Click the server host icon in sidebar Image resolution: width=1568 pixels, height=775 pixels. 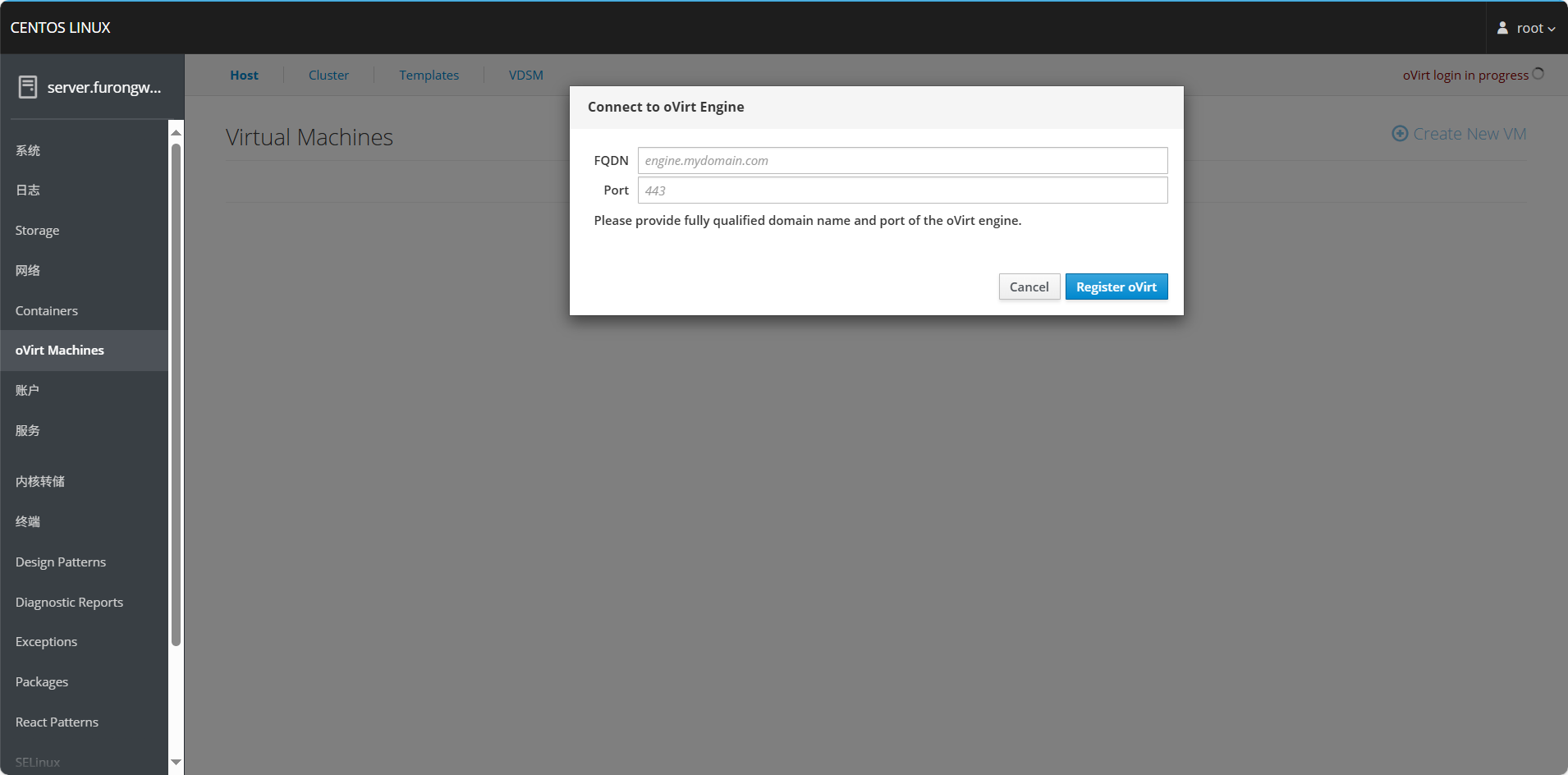pos(28,87)
